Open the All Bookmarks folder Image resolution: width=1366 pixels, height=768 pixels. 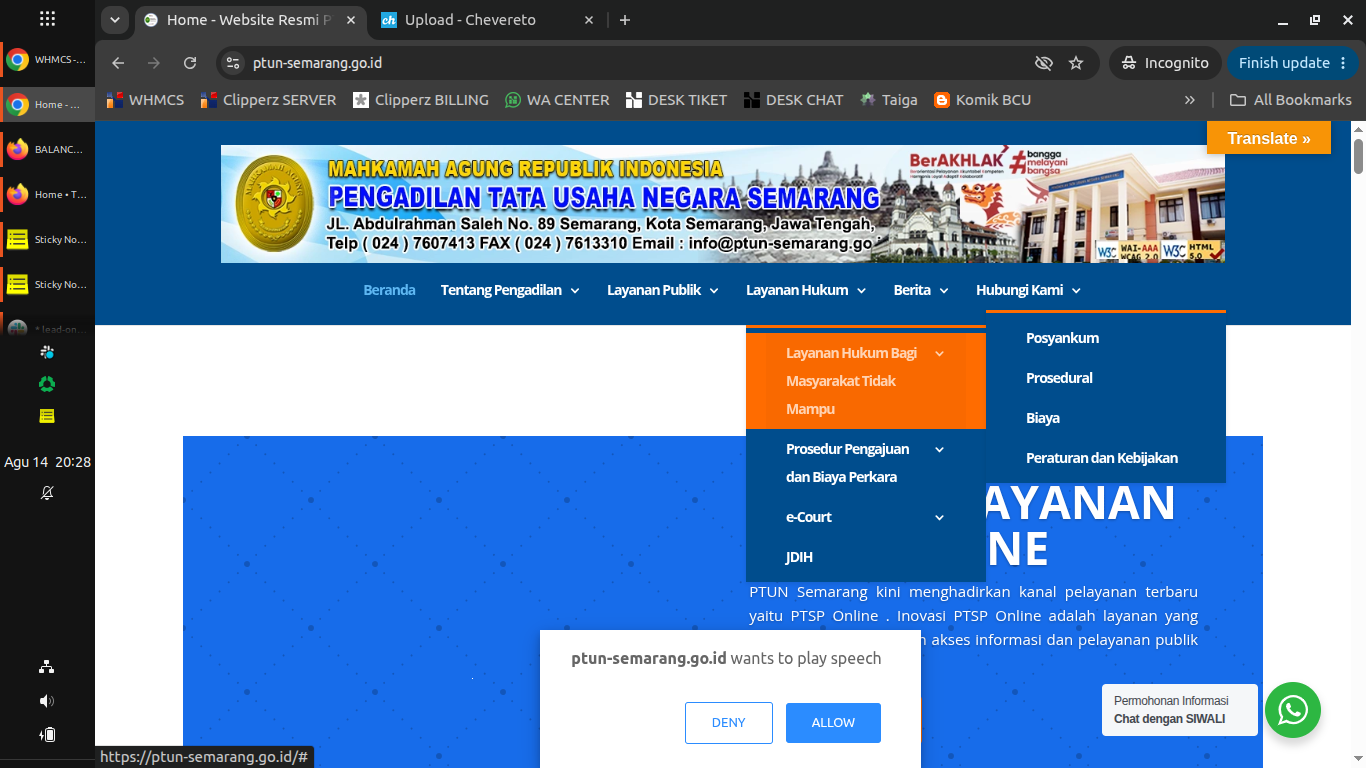[1290, 100]
